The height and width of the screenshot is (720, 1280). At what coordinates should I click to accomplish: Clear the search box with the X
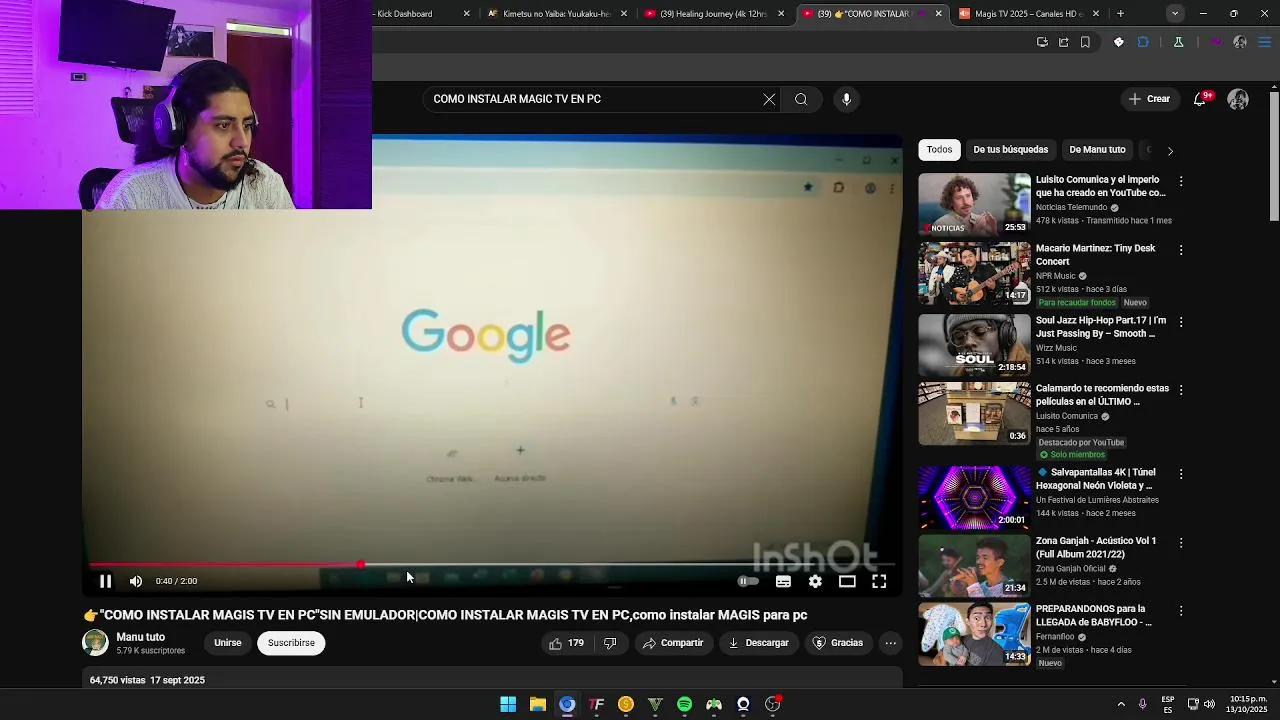tap(769, 99)
